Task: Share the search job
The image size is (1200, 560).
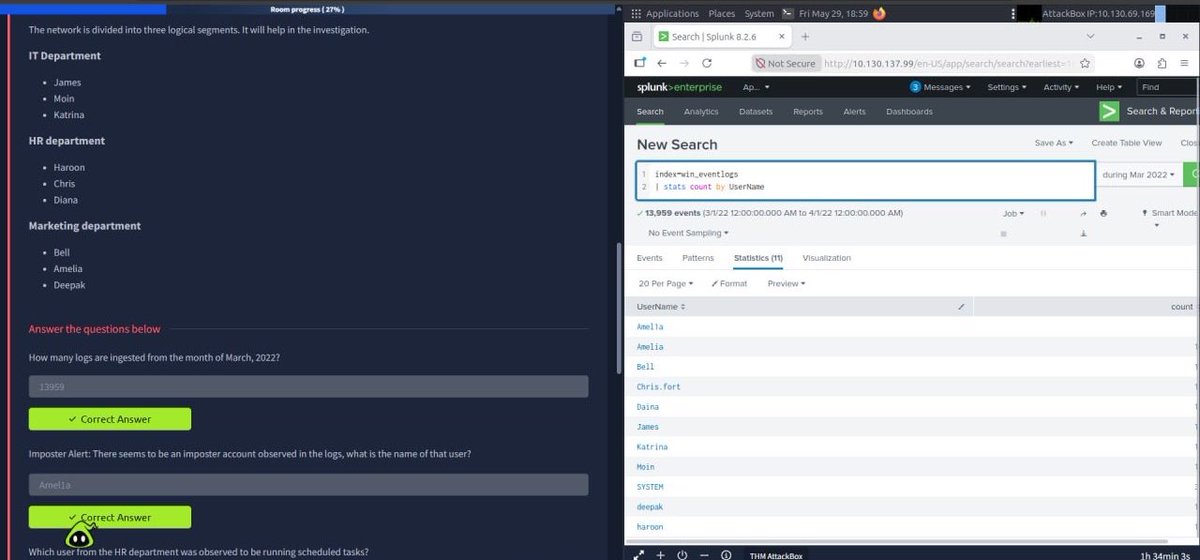Action: click(x=1083, y=213)
